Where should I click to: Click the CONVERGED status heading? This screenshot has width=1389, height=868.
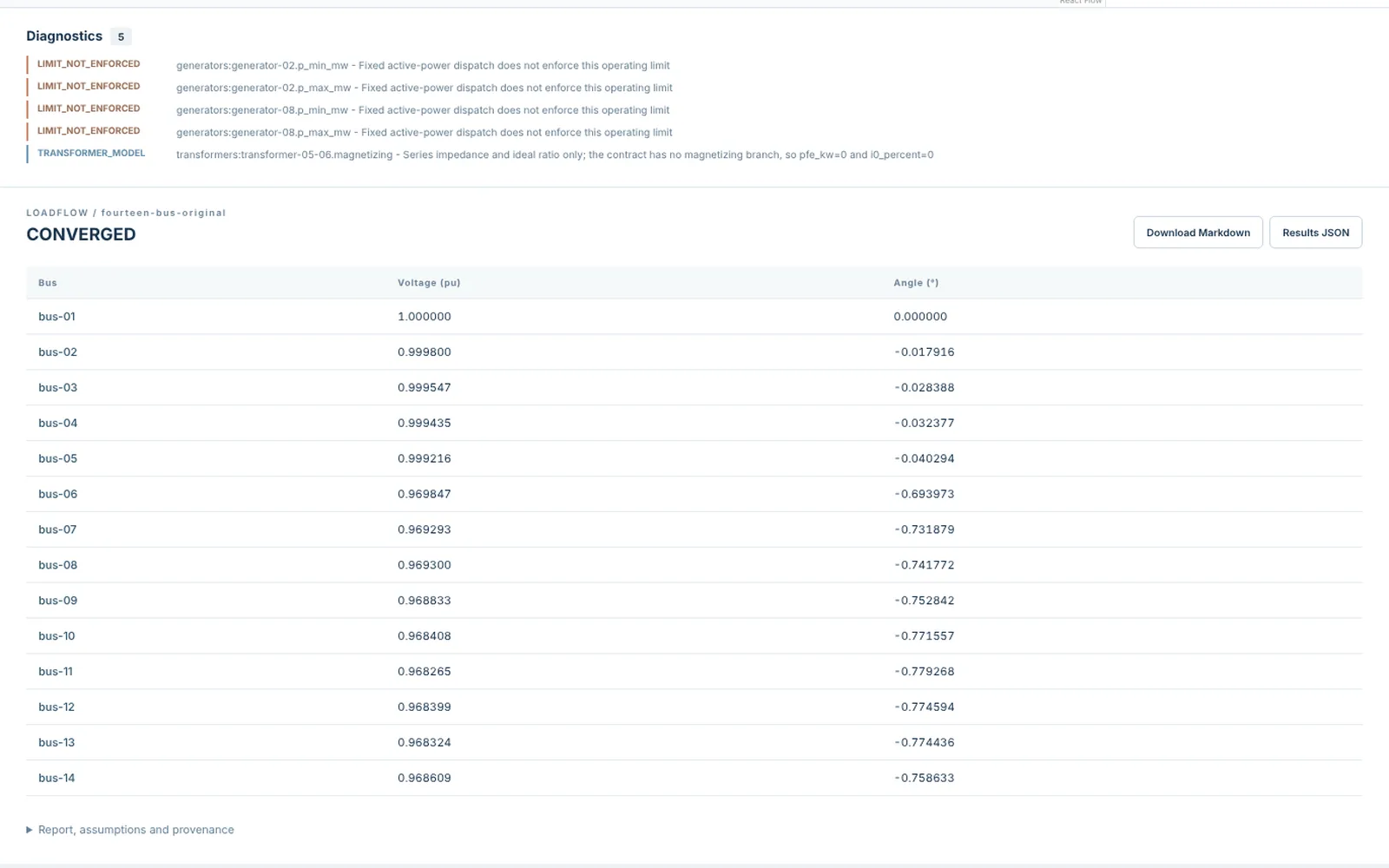(81, 234)
